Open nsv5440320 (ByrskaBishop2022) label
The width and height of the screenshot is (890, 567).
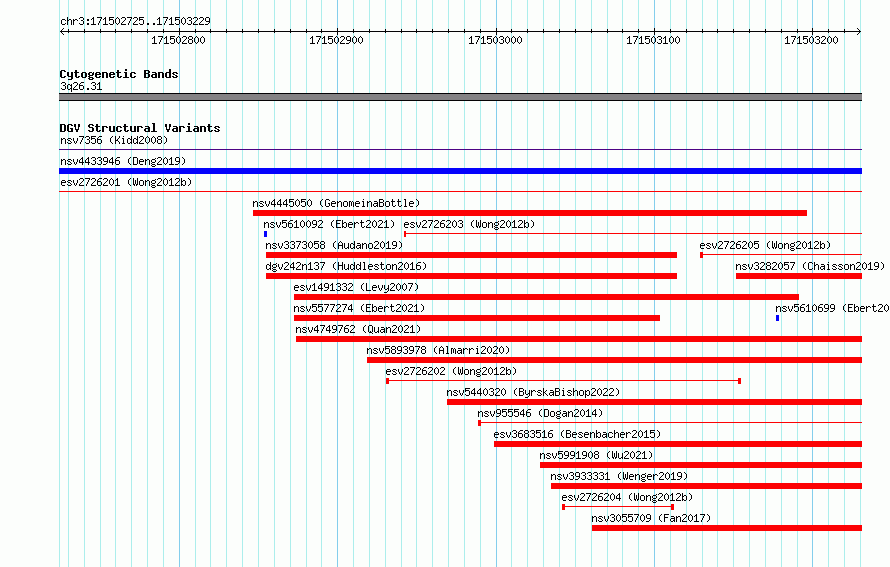tap(533, 392)
